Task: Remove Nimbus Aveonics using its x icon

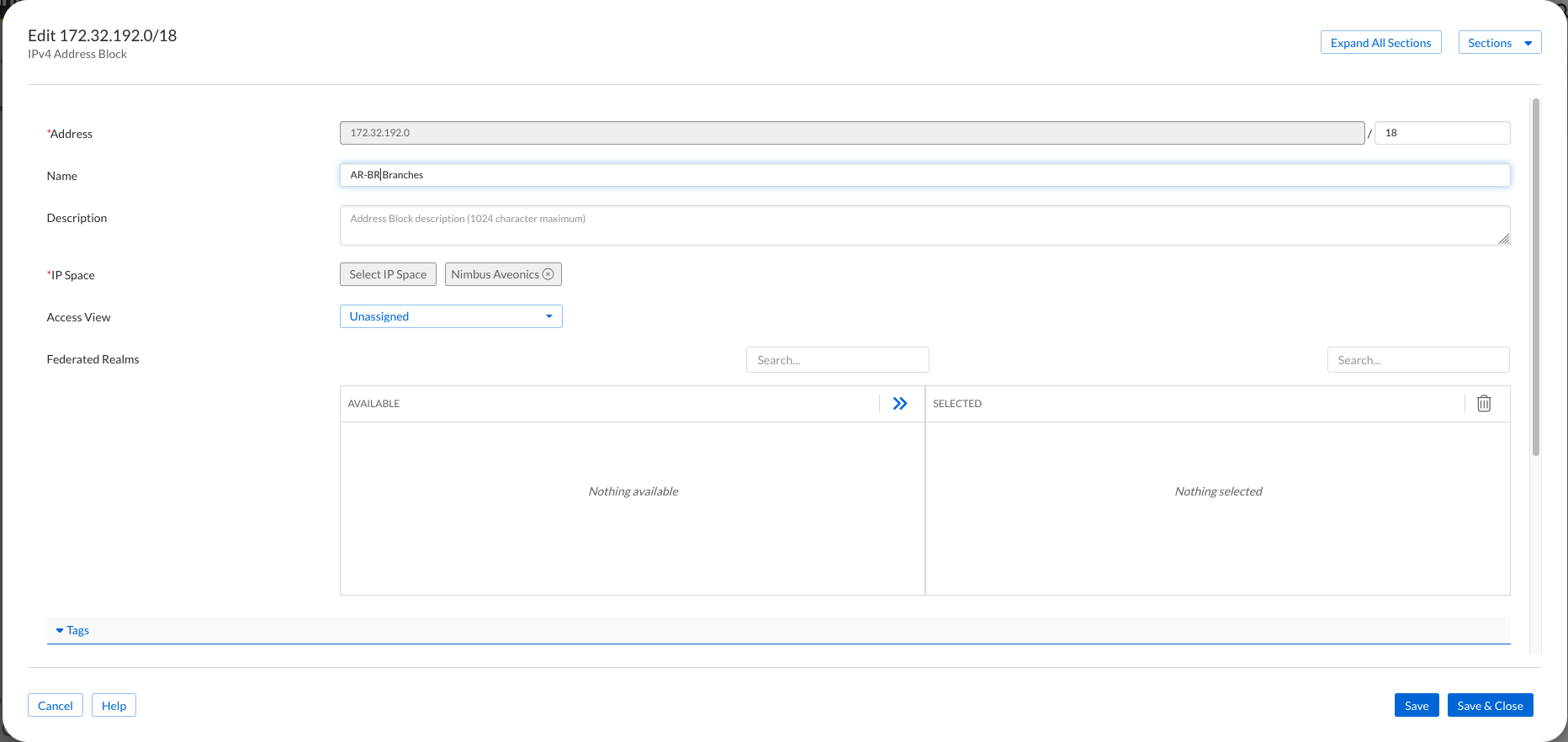Action: tap(548, 274)
